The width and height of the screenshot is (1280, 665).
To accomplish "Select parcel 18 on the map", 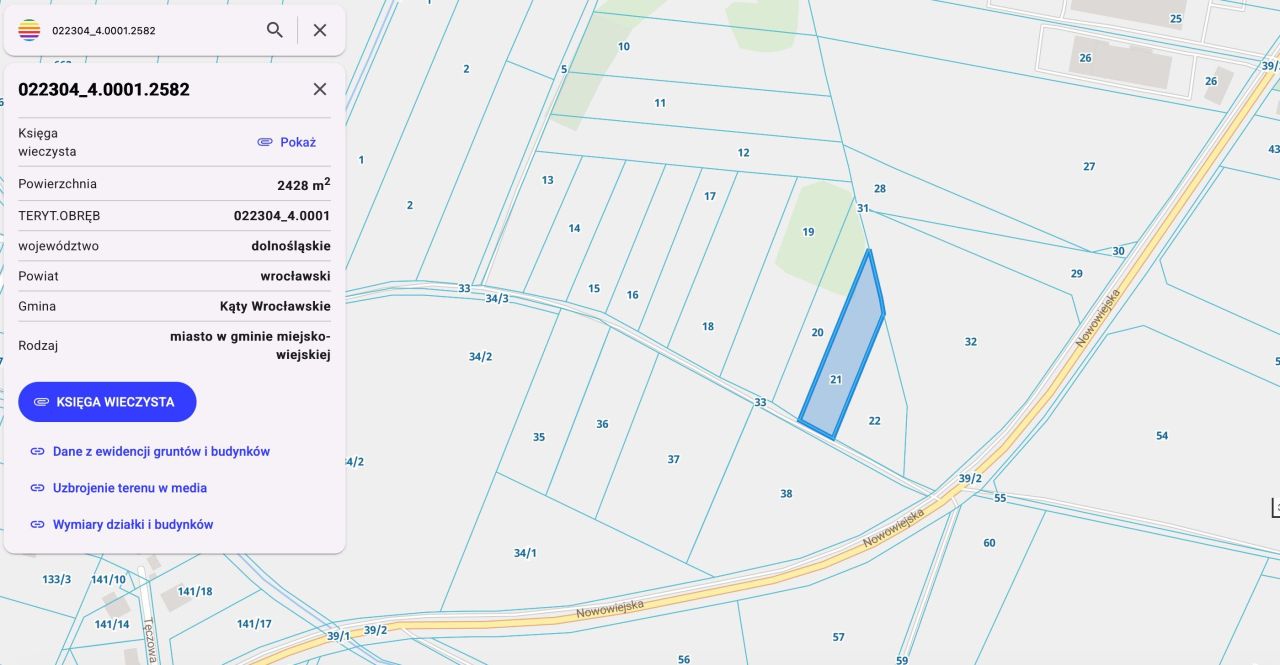I will pos(708,327).
